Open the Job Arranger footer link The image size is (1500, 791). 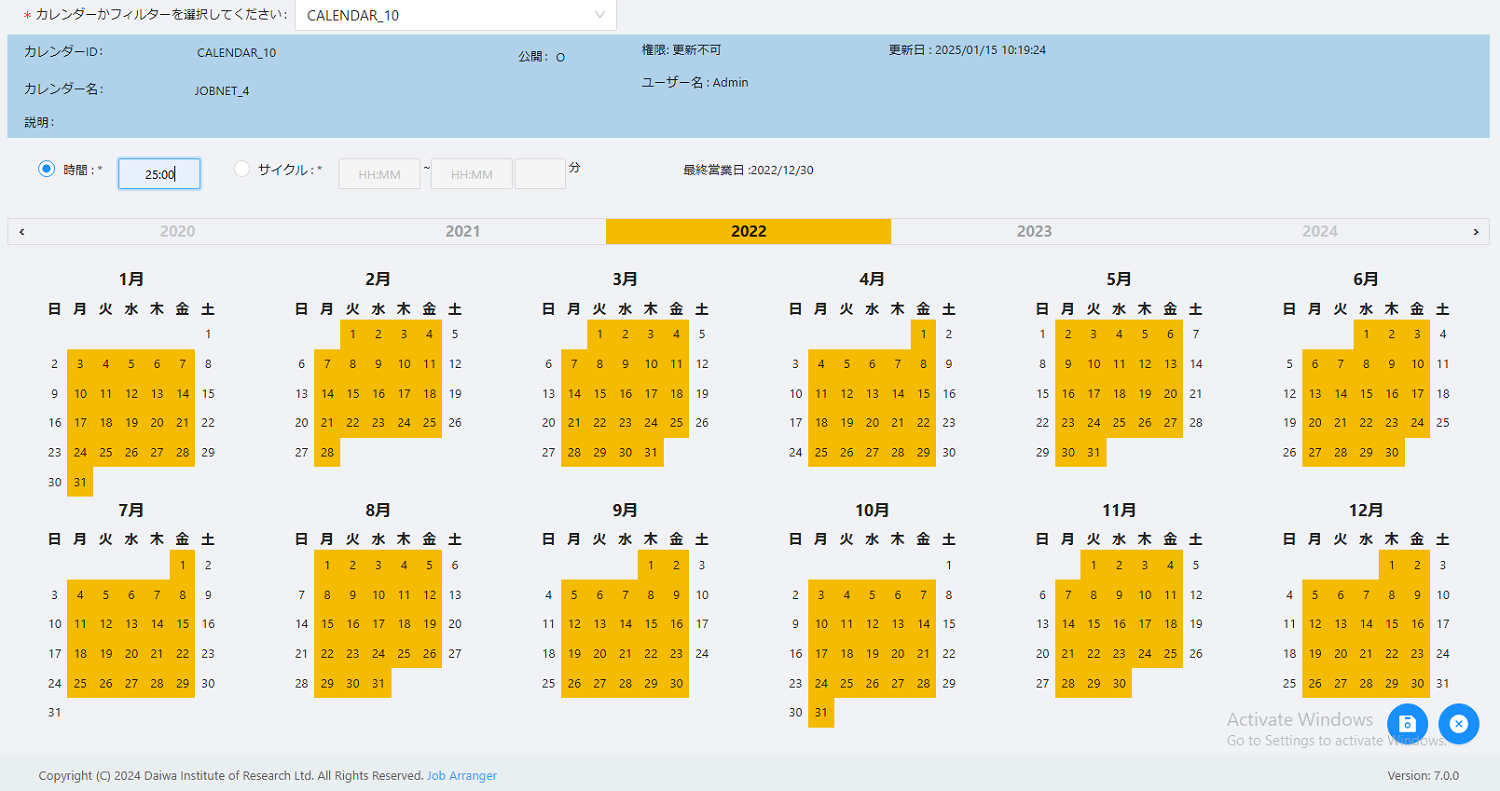coord(462,775)
